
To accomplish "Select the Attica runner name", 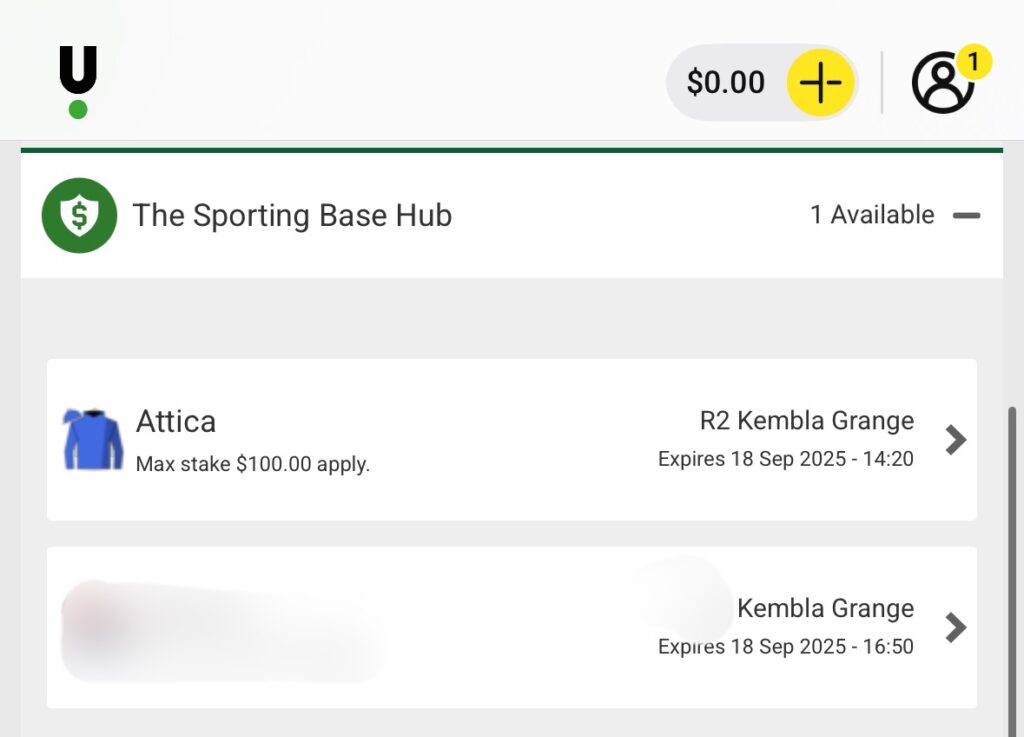I will 176,421.
